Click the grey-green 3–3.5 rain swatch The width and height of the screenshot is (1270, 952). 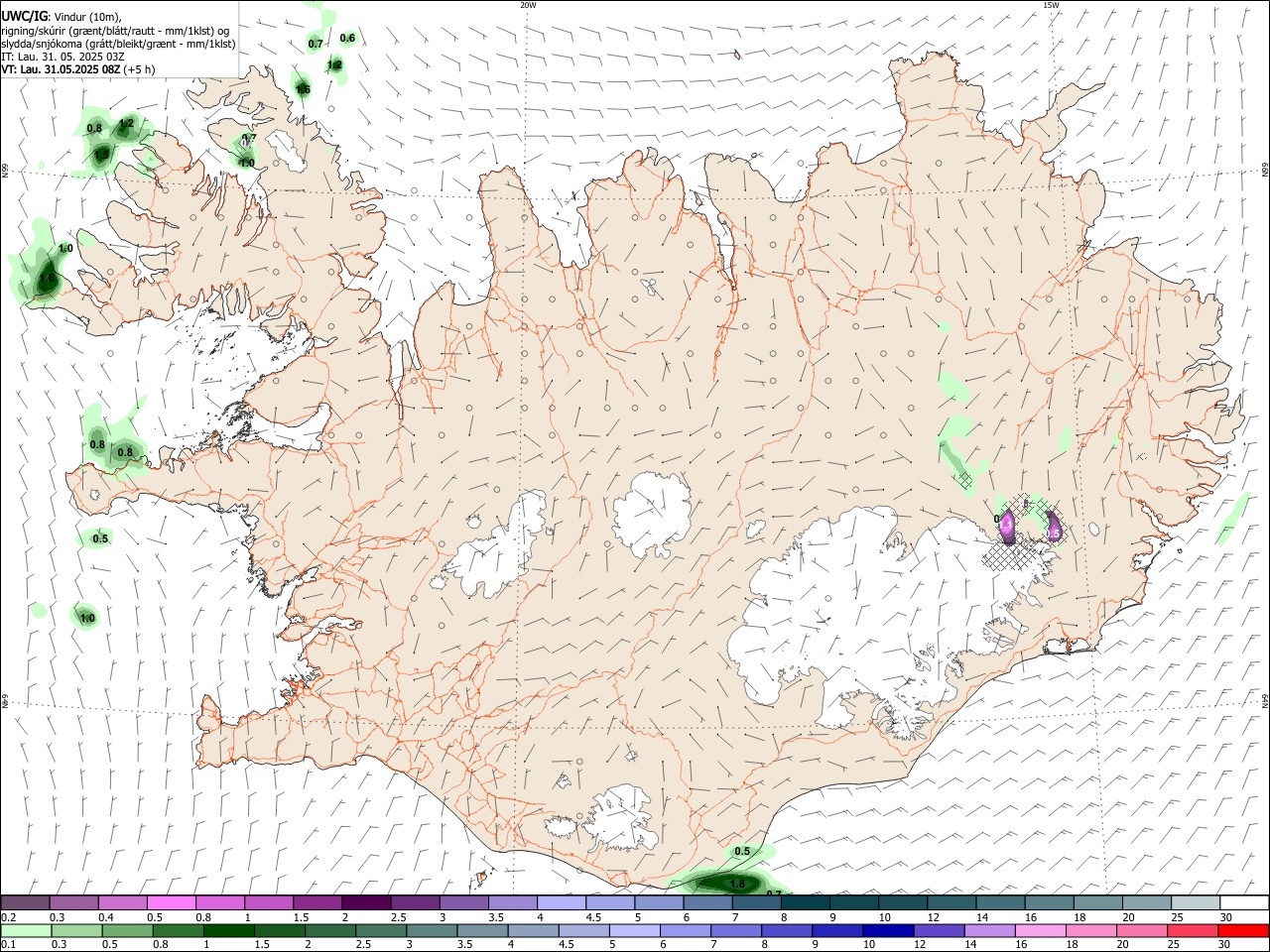tap(431, 930)
